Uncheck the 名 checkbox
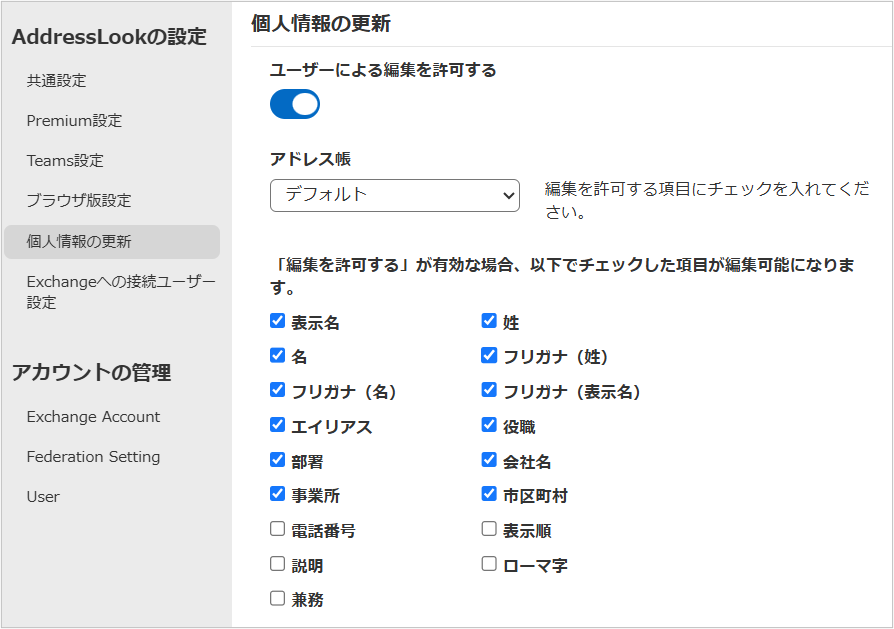 [x=278, y=355]
